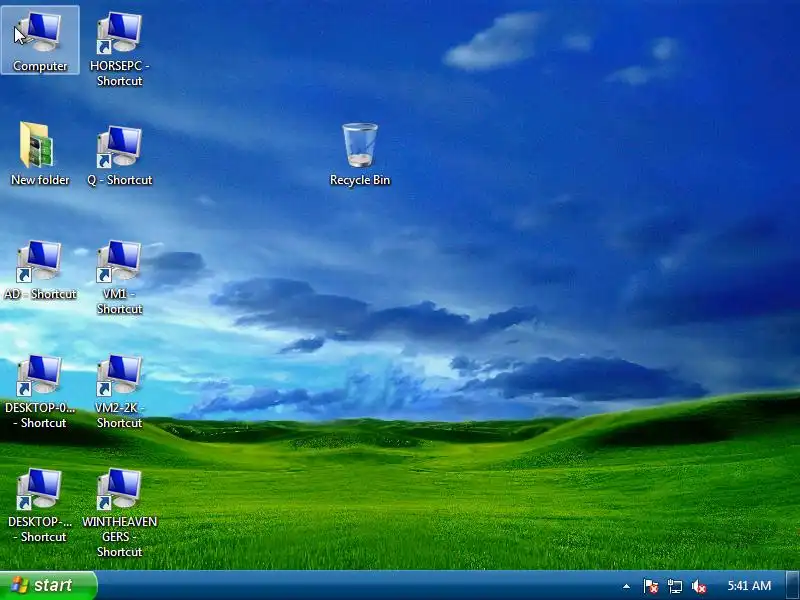The image size is (800, 600).
Task: Open the Action Center flag icon
Action: click(x=650, y=586)
